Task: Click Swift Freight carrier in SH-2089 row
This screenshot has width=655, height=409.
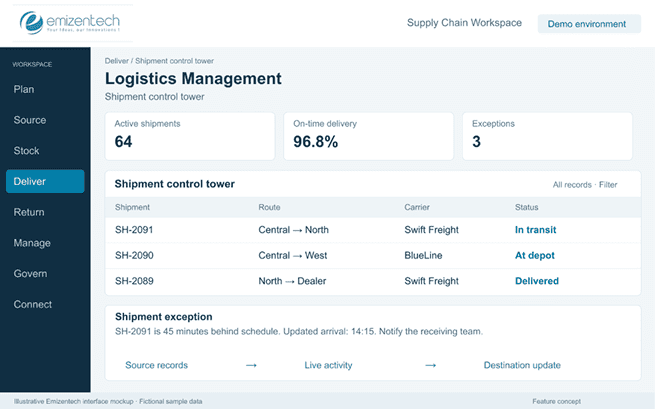Action: tap(431, 281)
